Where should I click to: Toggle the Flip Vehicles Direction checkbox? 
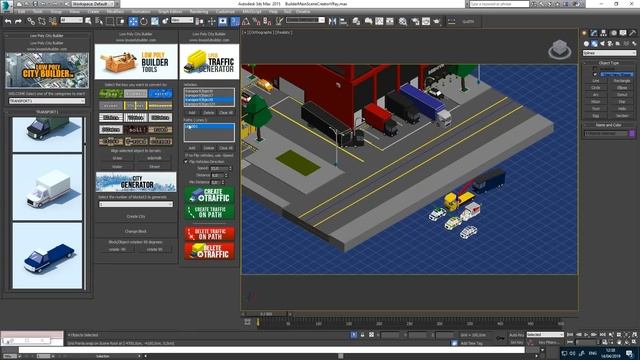click(x=186, y=162)
